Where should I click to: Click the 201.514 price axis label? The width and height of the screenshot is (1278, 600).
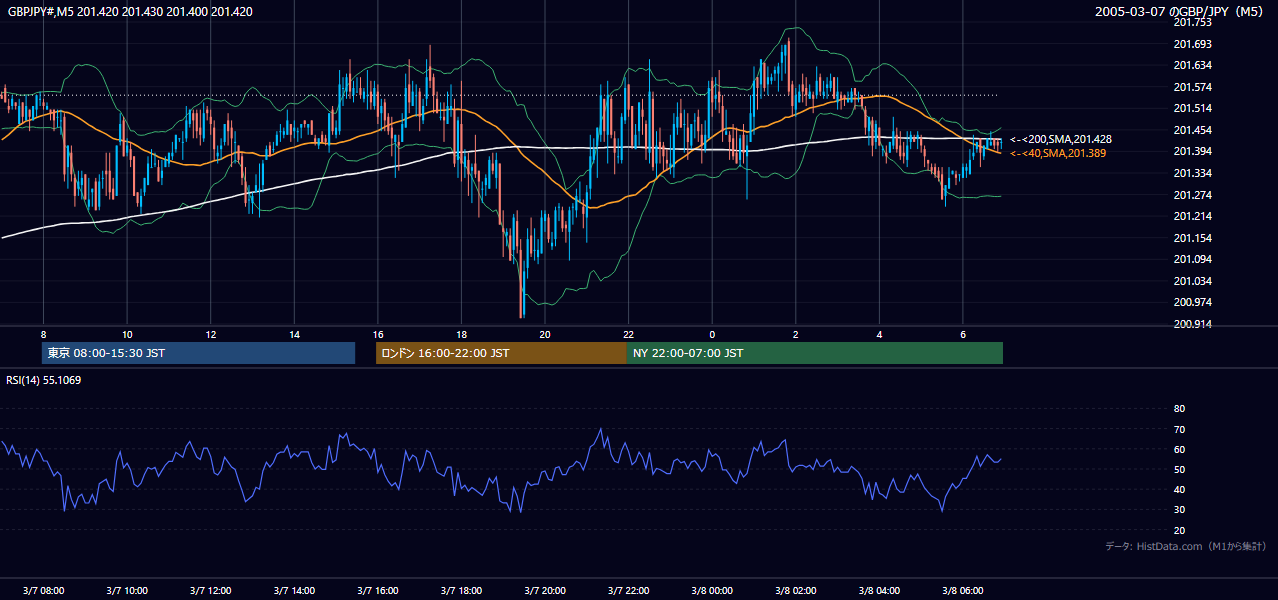pos(1192,108)
